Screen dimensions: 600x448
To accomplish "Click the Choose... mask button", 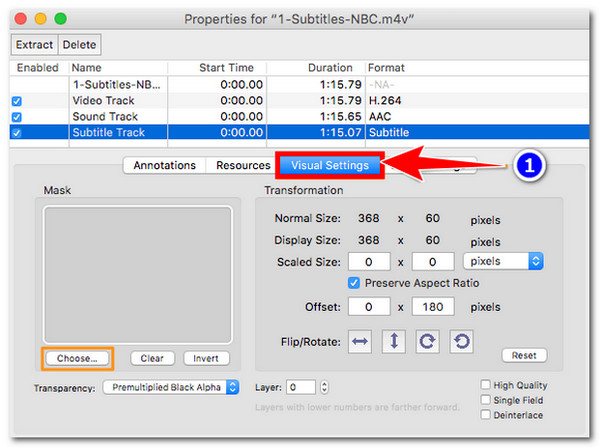I will pyautogui.click(x=77, y=358).
